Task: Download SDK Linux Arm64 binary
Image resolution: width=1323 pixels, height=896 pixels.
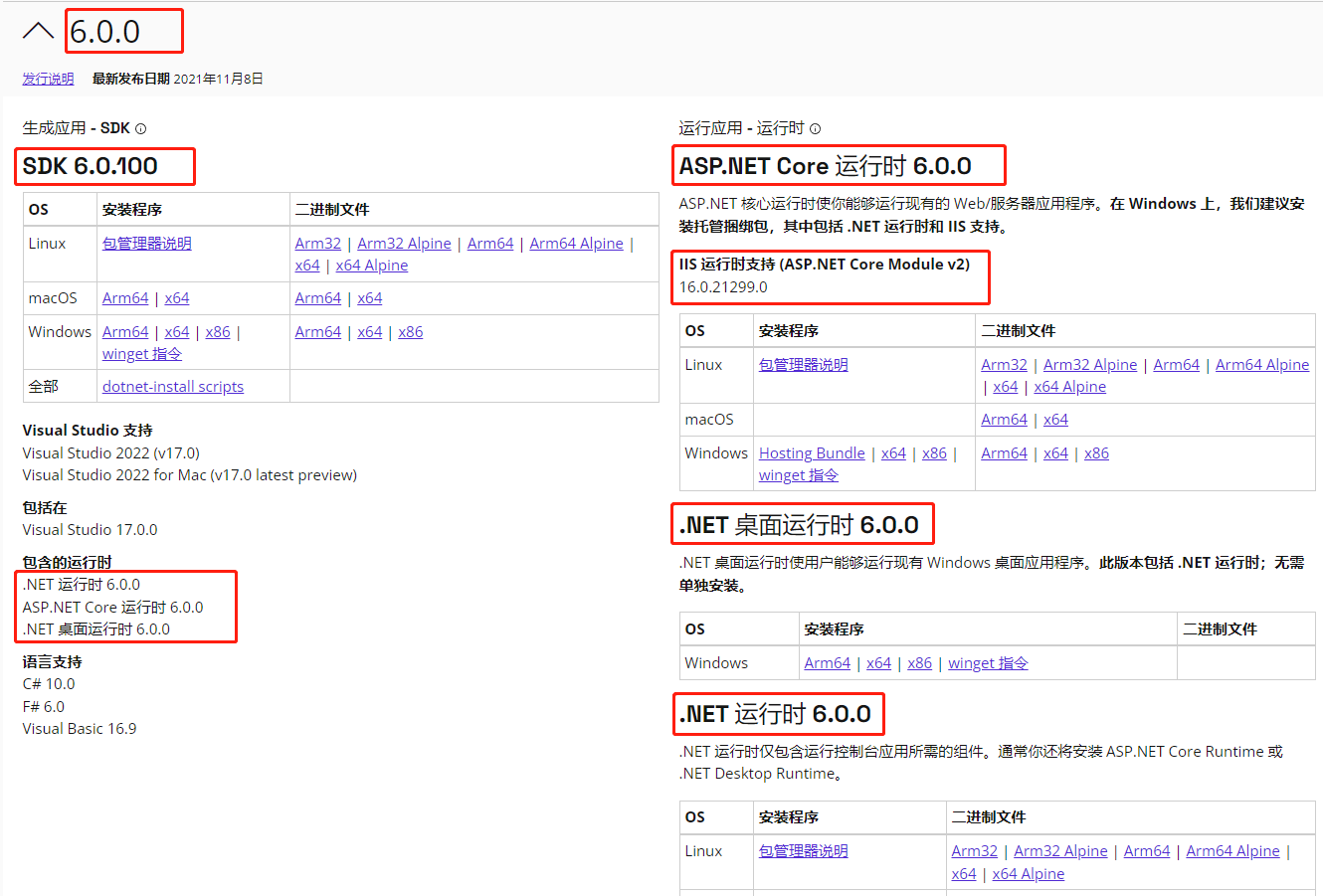Action: (490, 244)
